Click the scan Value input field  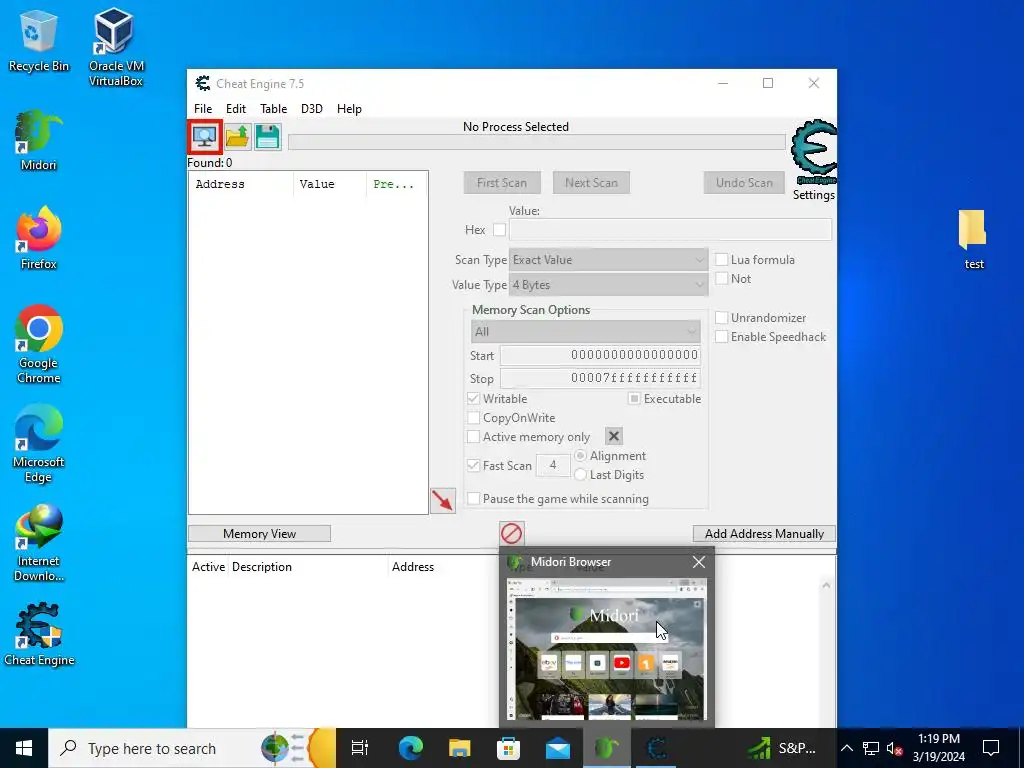pos(670,229)
